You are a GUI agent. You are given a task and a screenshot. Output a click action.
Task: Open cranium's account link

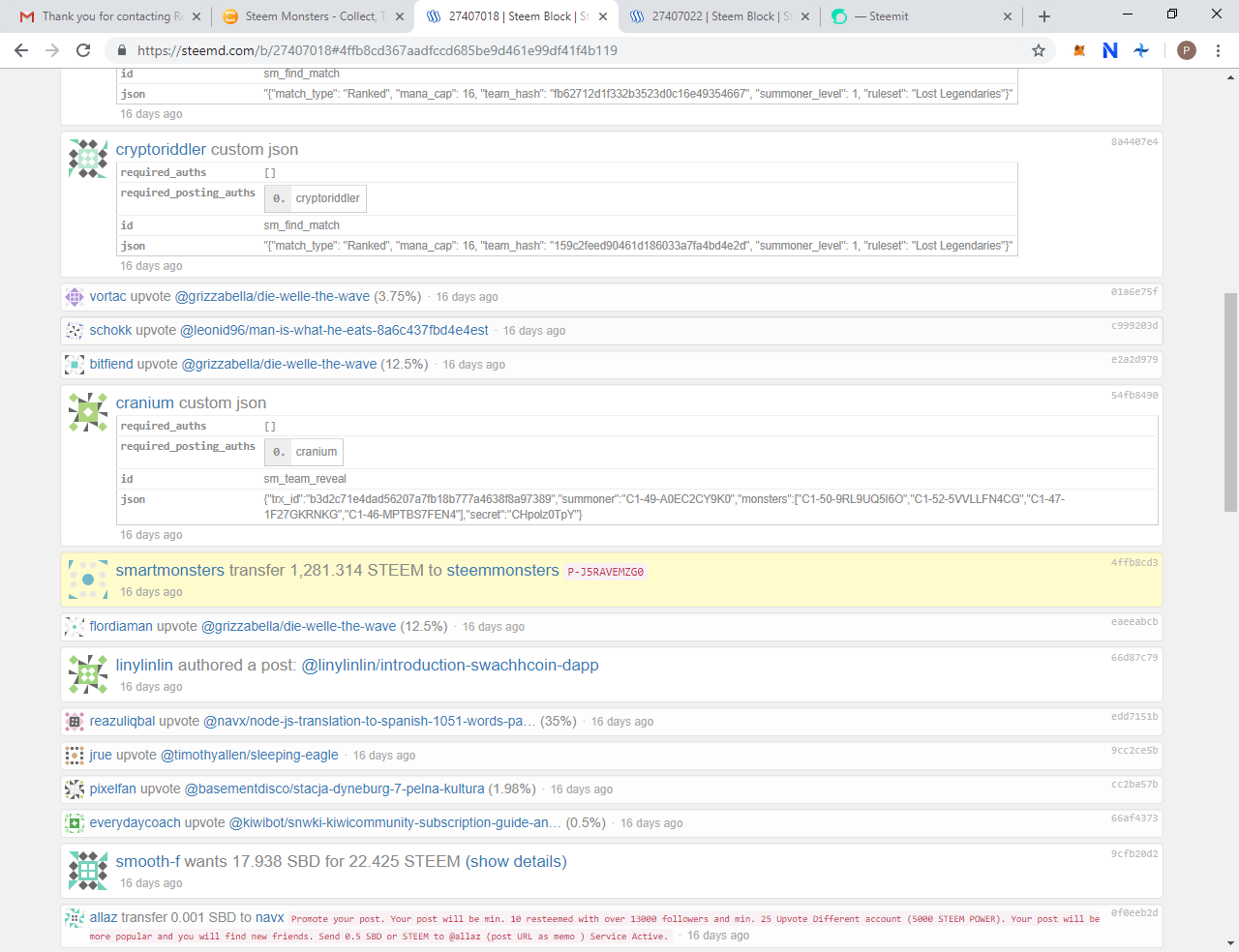145,402
